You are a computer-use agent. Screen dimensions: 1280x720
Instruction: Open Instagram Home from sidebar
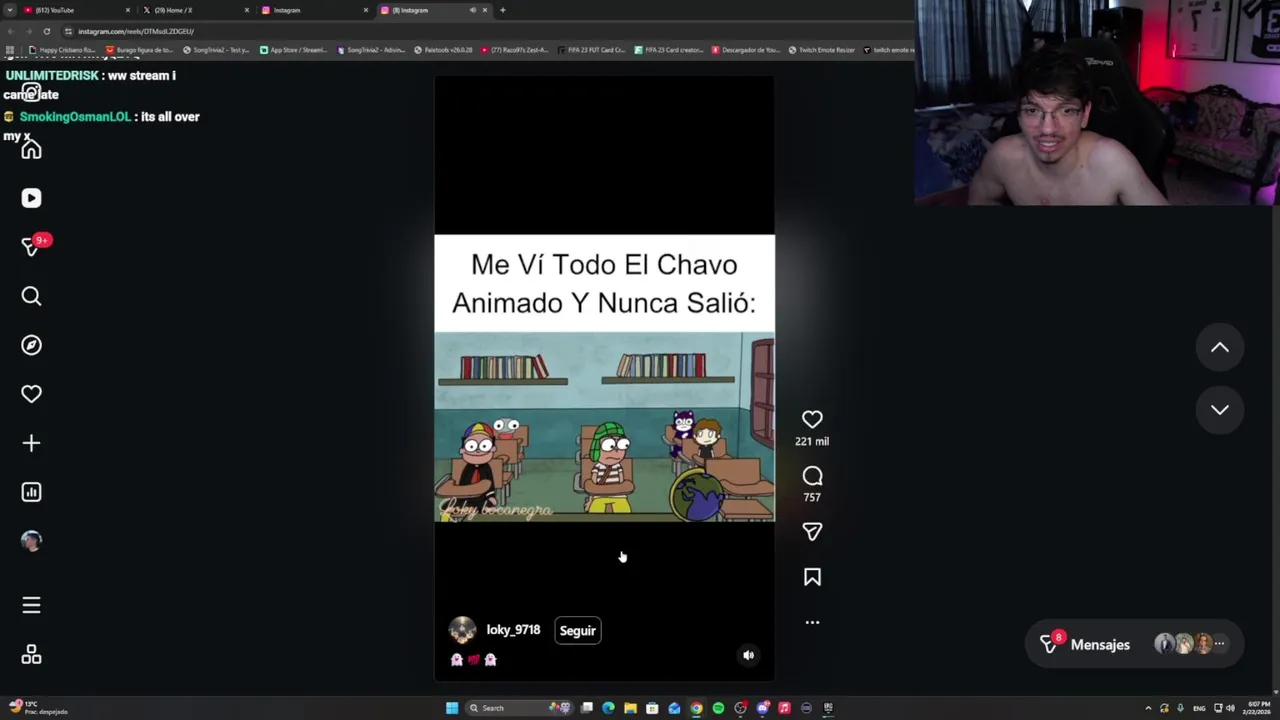pos(31,150)
